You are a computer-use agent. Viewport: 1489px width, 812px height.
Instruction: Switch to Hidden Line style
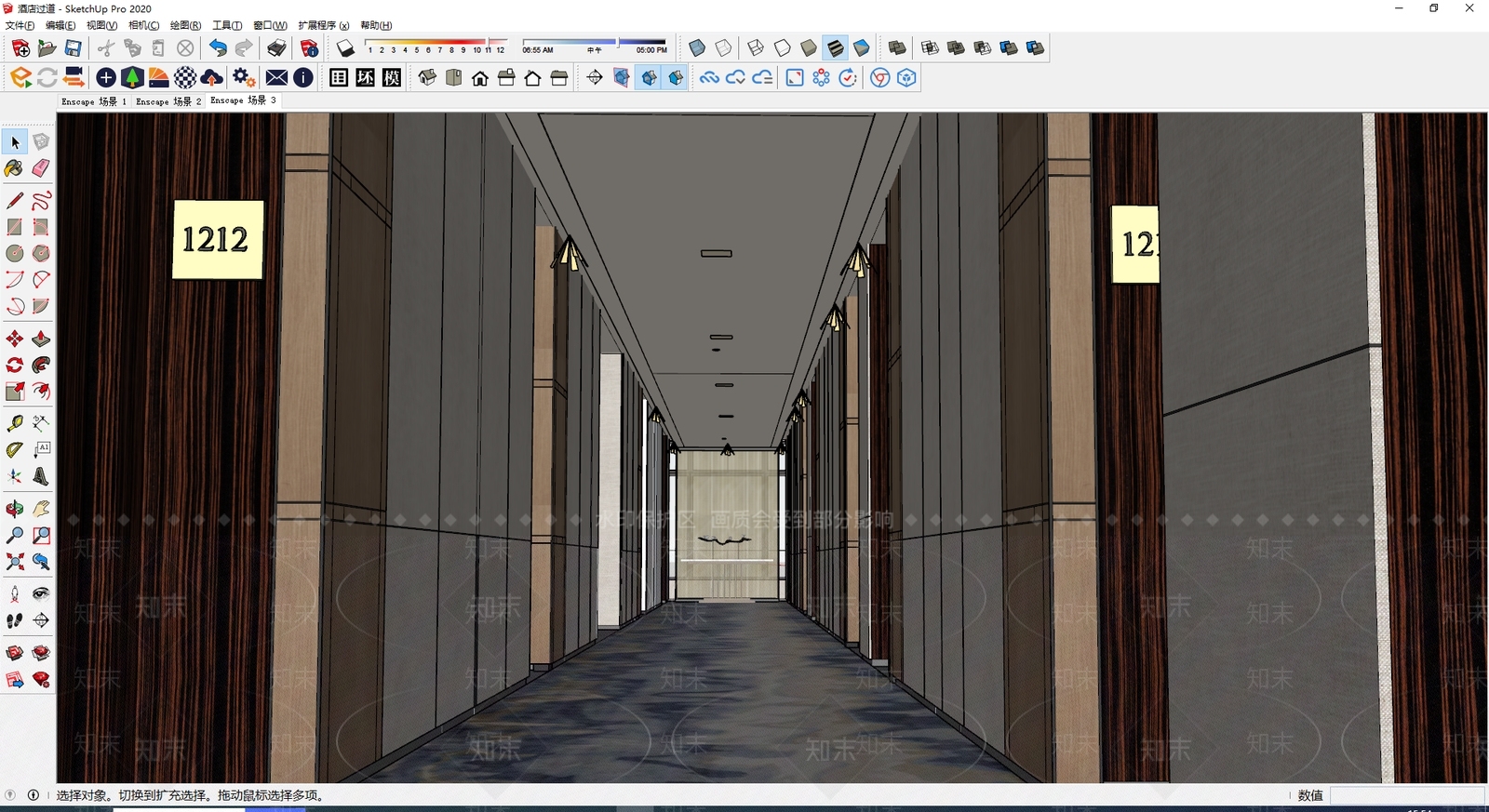783,48
